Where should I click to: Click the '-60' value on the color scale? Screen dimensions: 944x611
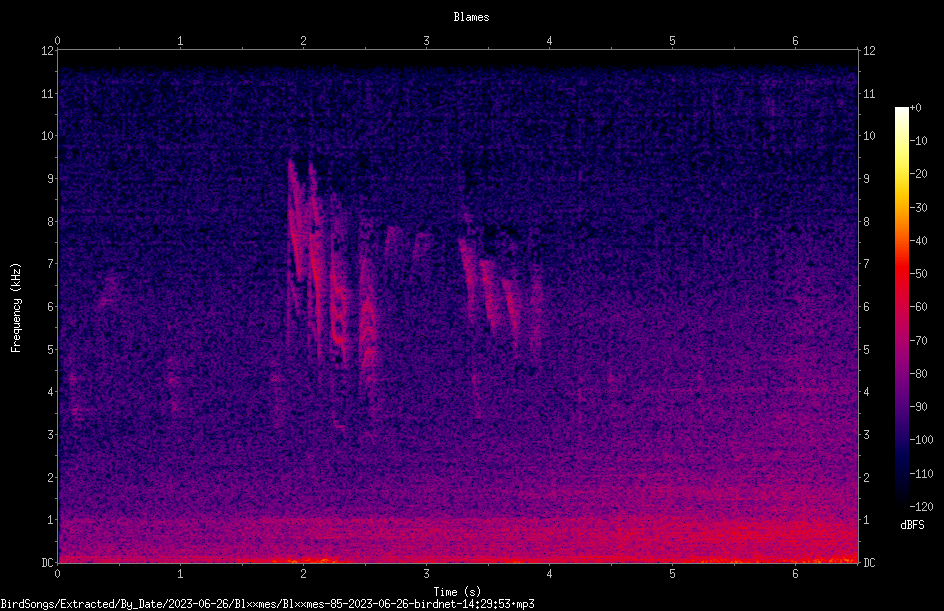click(x=919, y=307)
